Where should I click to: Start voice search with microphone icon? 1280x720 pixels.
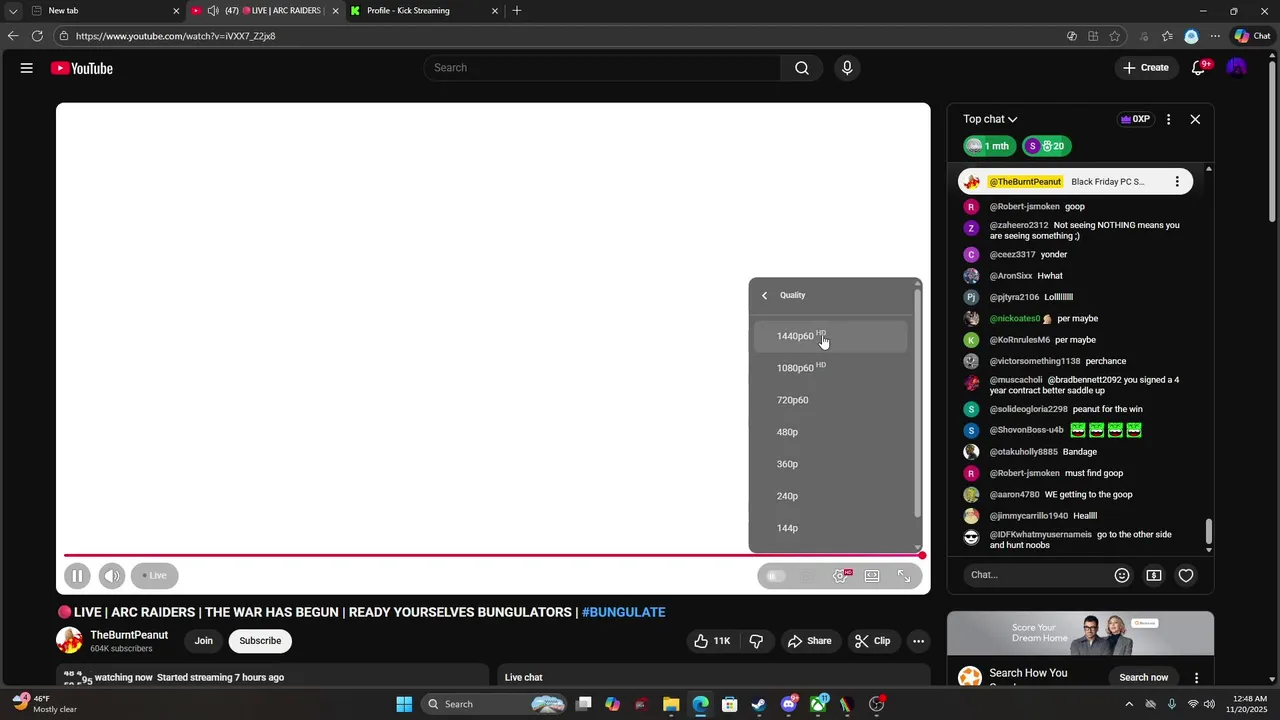[847, 68]
